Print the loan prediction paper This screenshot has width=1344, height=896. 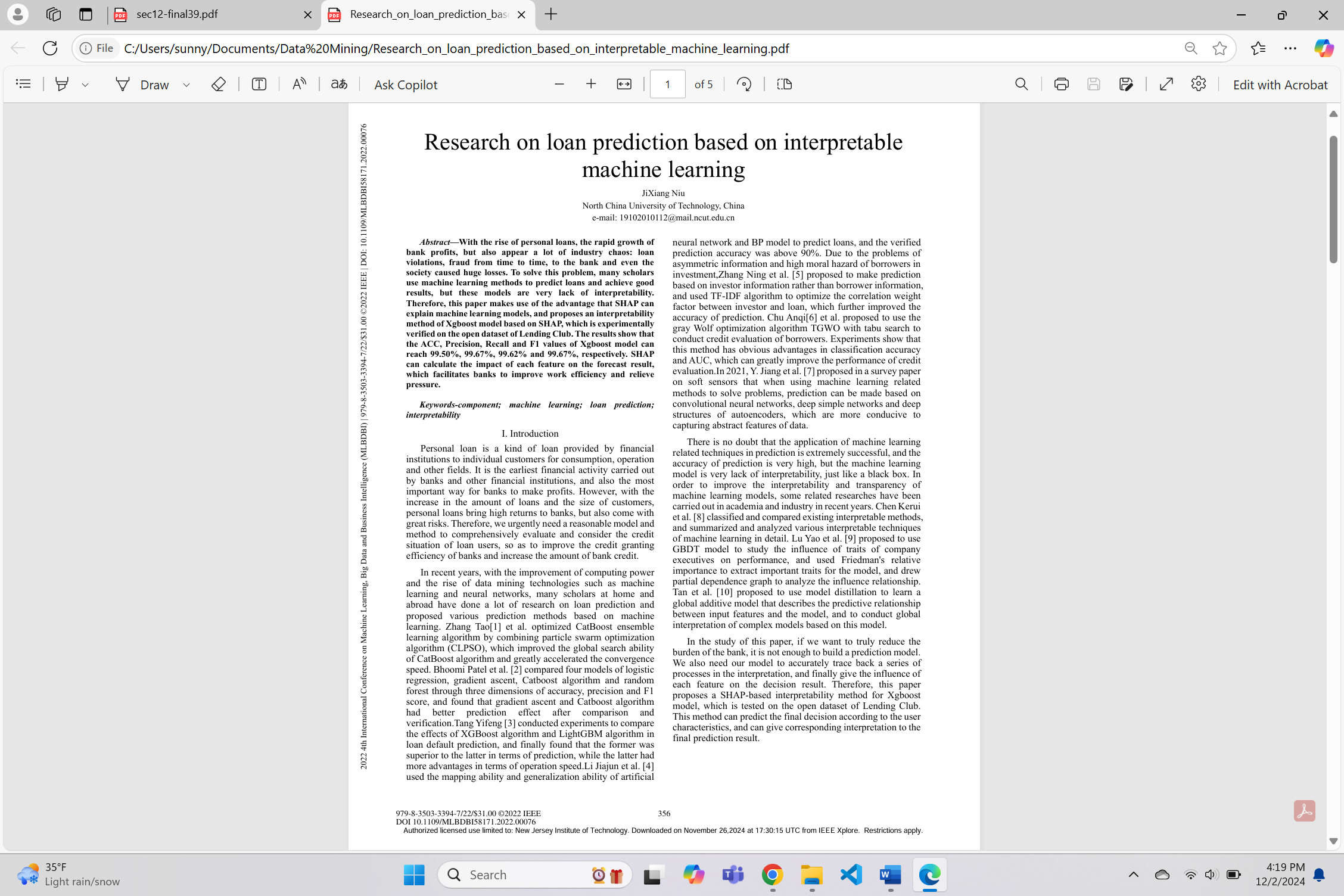[1061, 84]
